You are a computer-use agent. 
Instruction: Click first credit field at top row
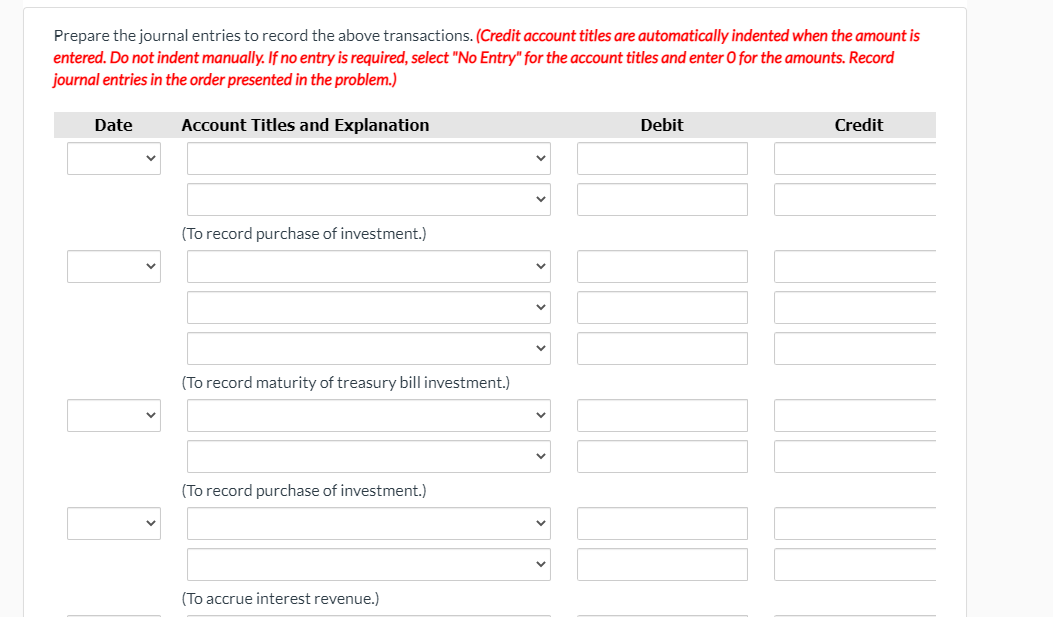click(855, 158)
